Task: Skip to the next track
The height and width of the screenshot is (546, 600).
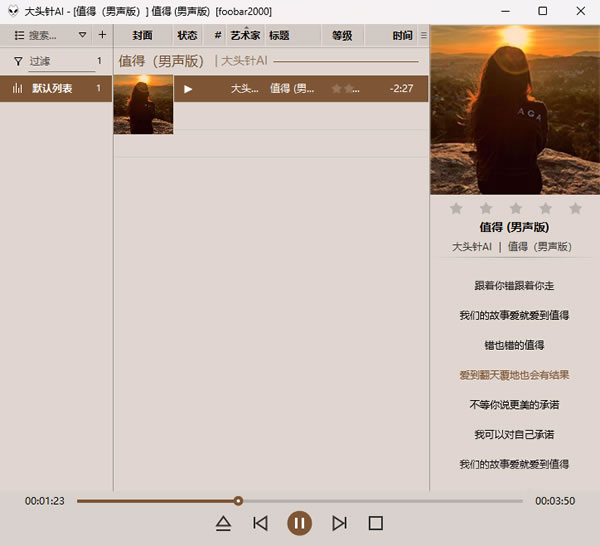Action: click(x=339, y=523)
